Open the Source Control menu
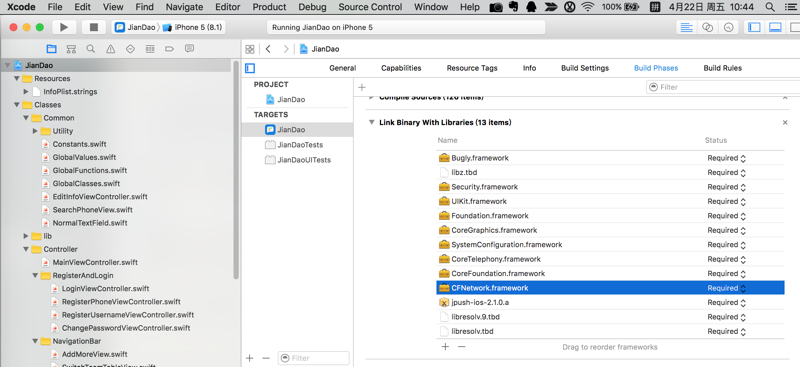800x367 pixels. (x=370, y=7)
